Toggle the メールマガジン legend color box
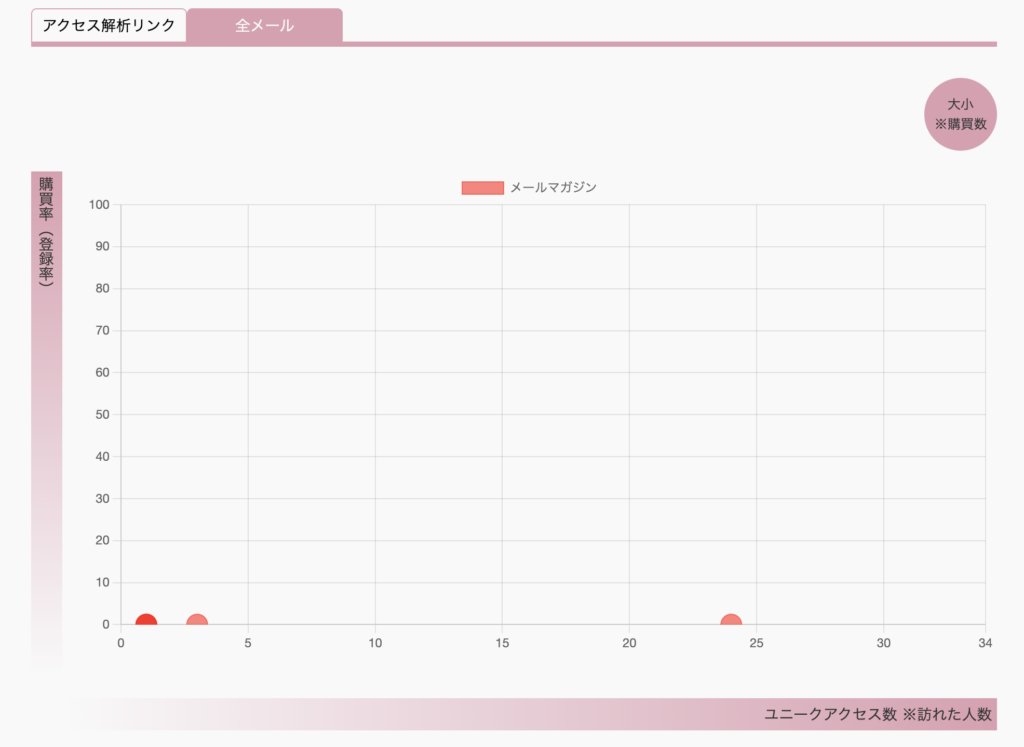 pyautogui.click(x=482, y=188)
